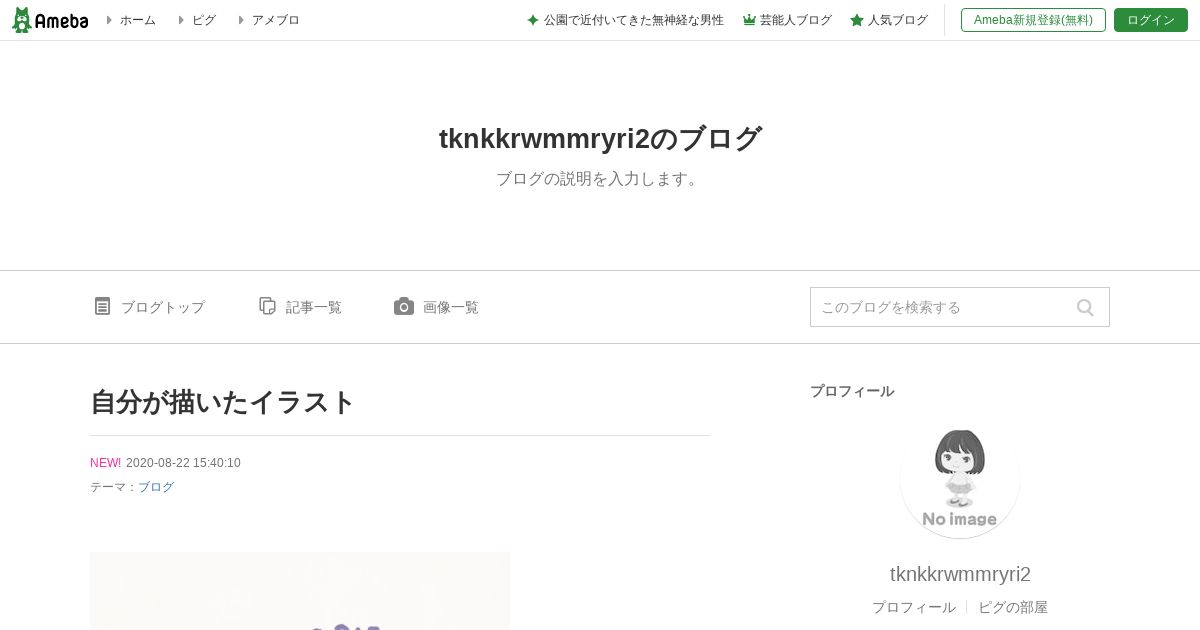1200x630 pixels.
Task: Open the tknkkrwmmryri2 profile name link
Action: [960, 574]
